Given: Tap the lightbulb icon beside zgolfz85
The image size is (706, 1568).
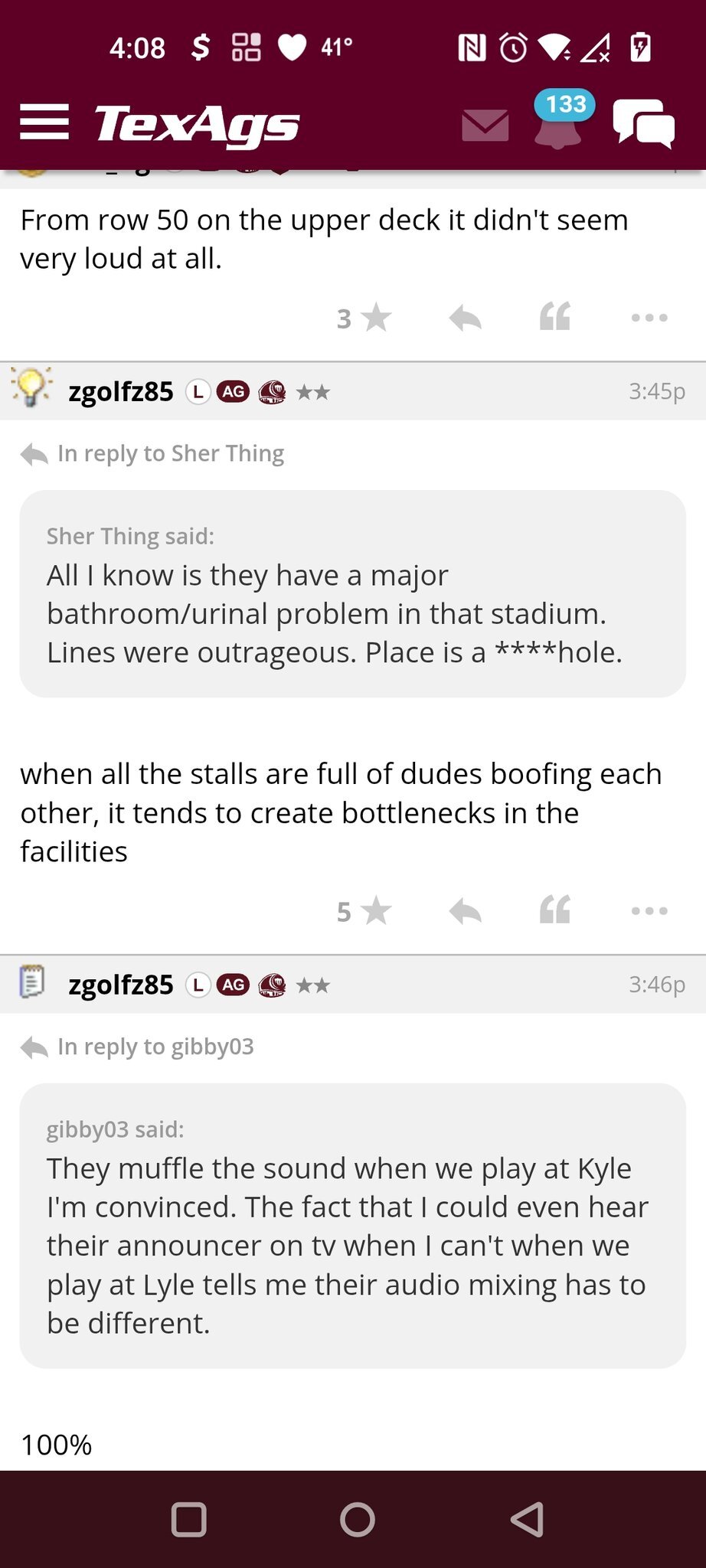Looking at the screenshot, I should tap(31, 387).
